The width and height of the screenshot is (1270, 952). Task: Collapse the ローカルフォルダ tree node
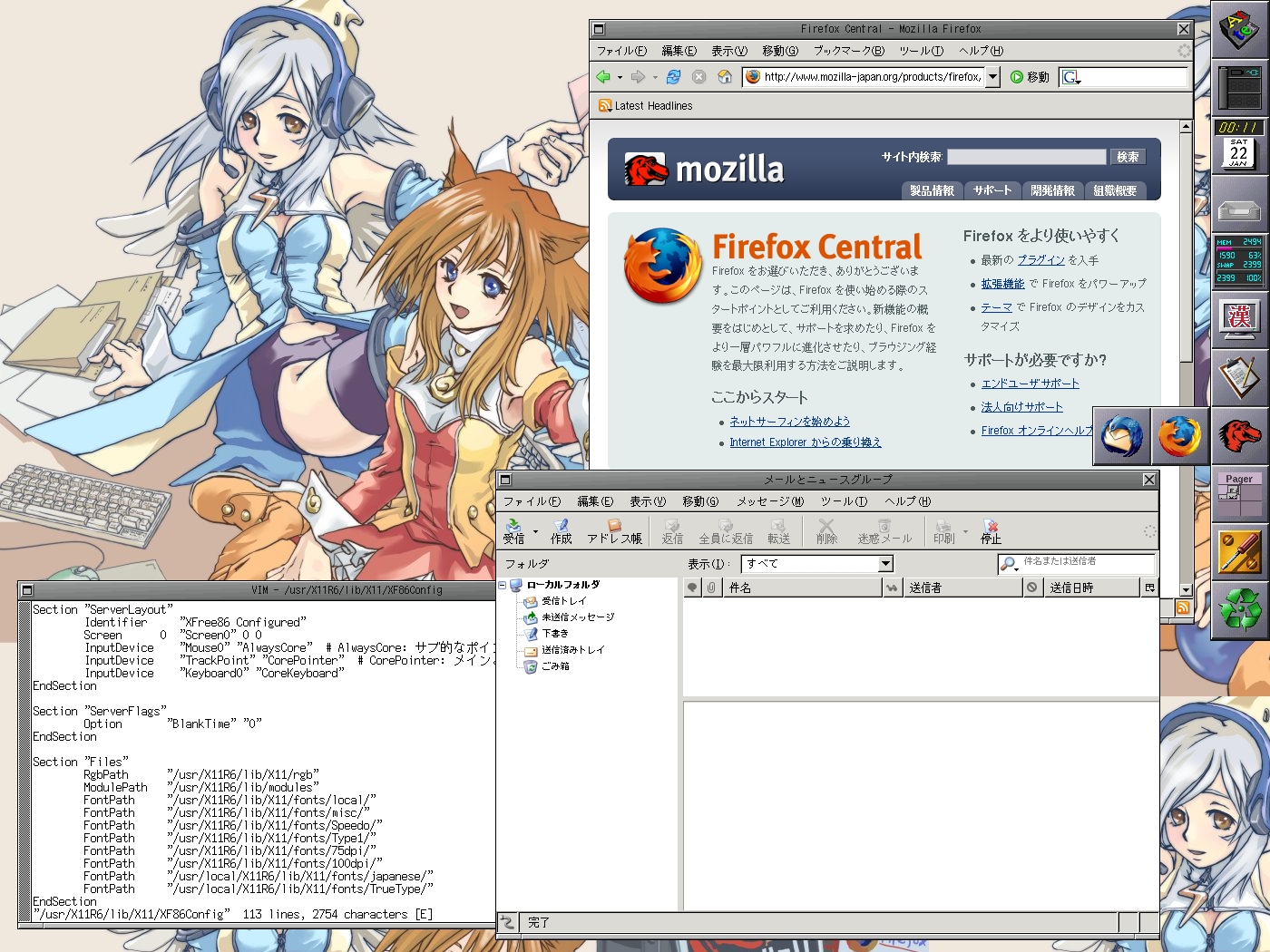pyautogui.click(x=503, y=586)
